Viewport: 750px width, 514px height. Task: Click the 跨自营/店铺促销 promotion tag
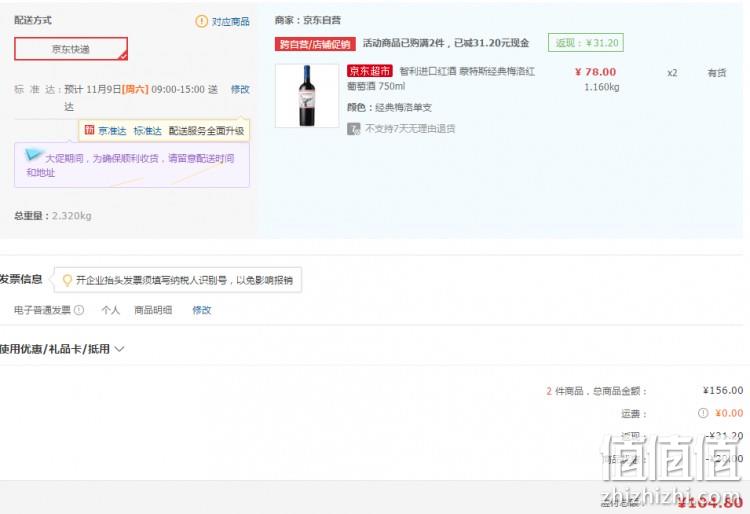[x=315, y=44]
